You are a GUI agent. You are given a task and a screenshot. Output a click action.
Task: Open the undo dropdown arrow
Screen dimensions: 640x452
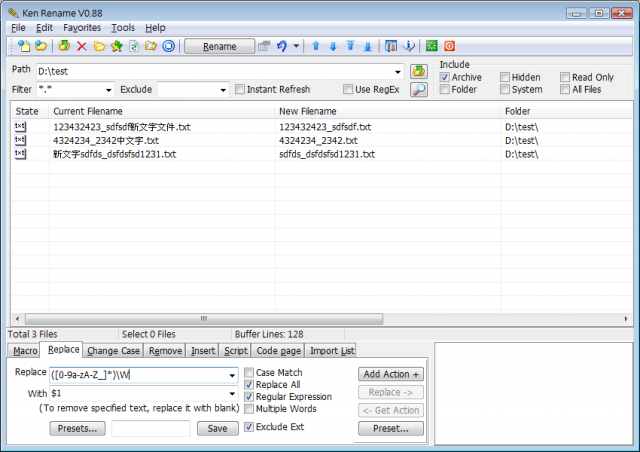(296, 46)
